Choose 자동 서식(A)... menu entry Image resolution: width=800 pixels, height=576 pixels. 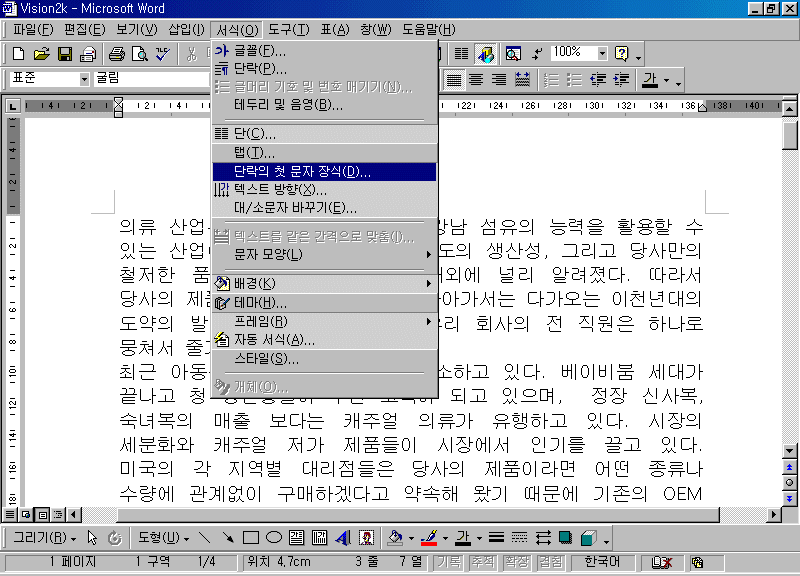(x=324, y=340)
